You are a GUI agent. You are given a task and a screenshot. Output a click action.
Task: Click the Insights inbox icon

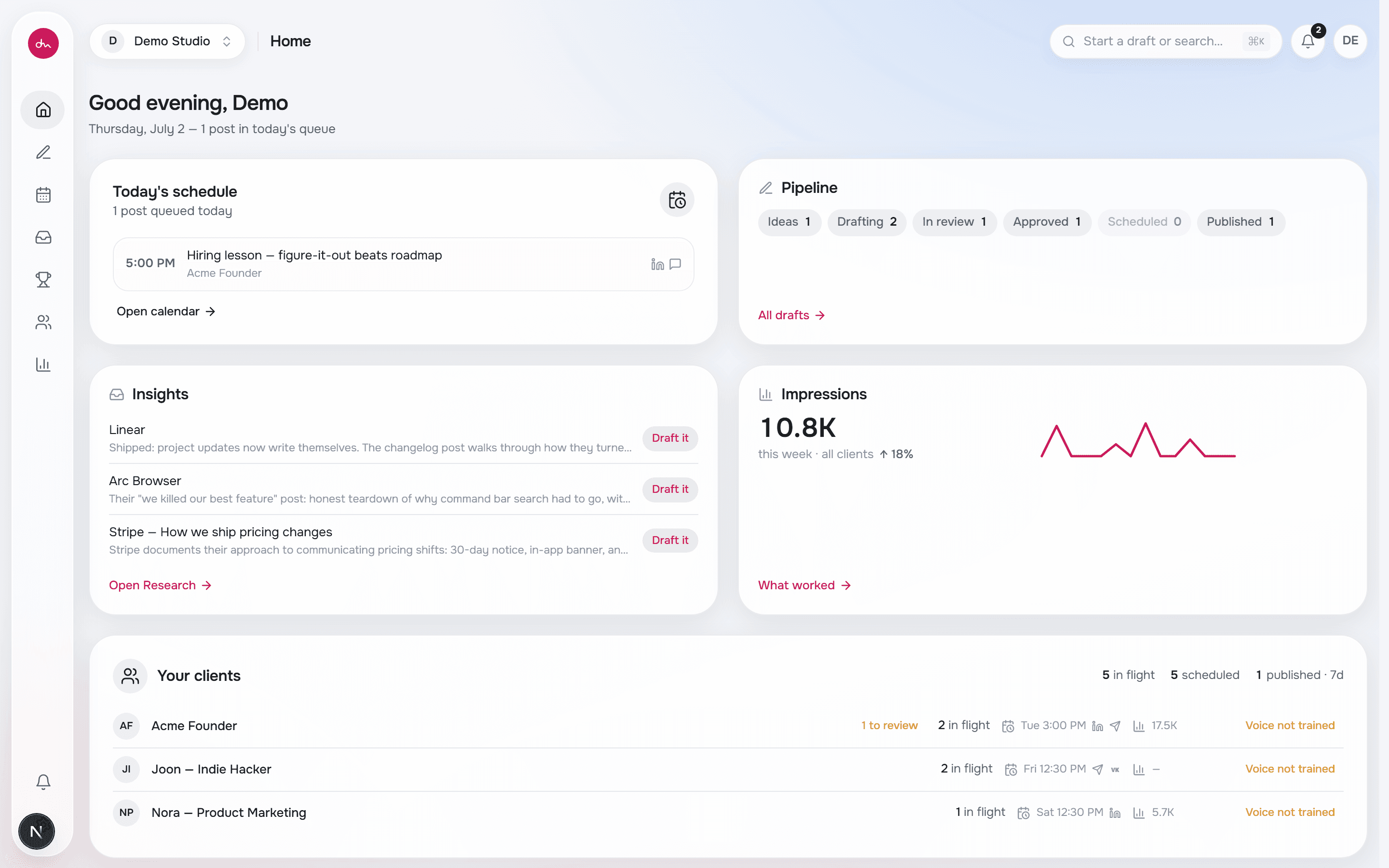[117, 394]
